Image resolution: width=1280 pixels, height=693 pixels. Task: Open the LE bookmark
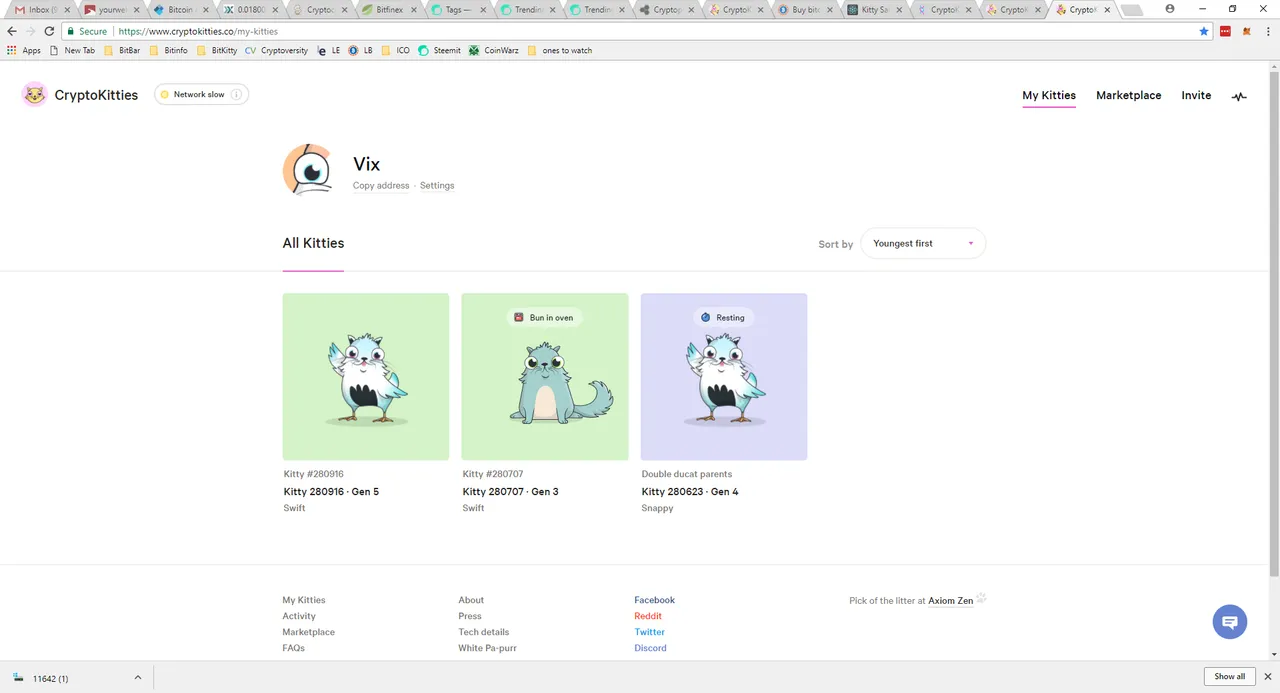point(328,50)
